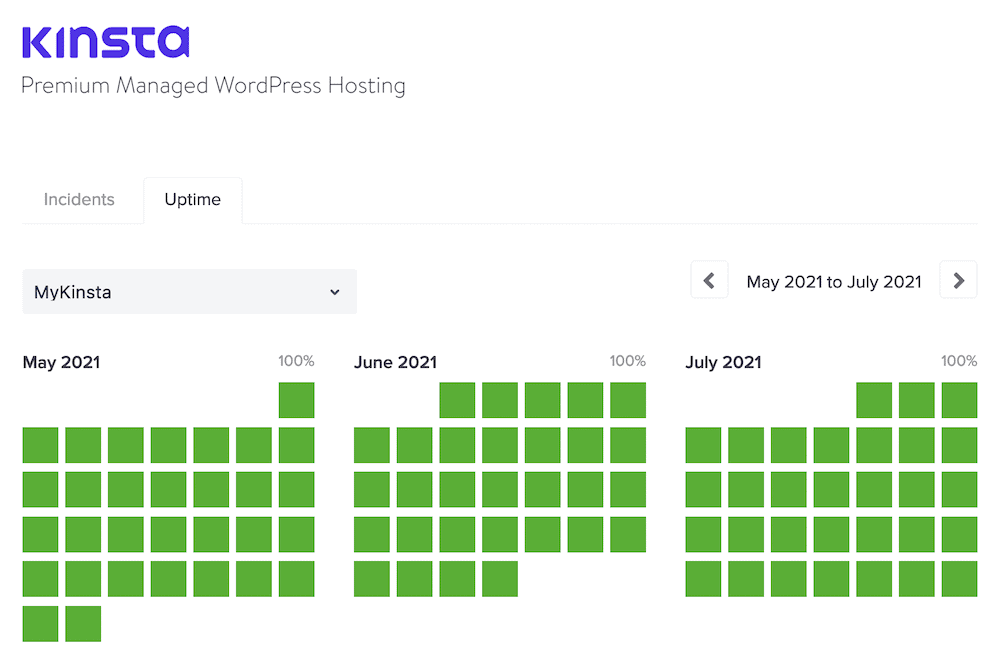Click the right arrow to view next months
Viewport: 1000px width, 670px height.
point(958,280)
